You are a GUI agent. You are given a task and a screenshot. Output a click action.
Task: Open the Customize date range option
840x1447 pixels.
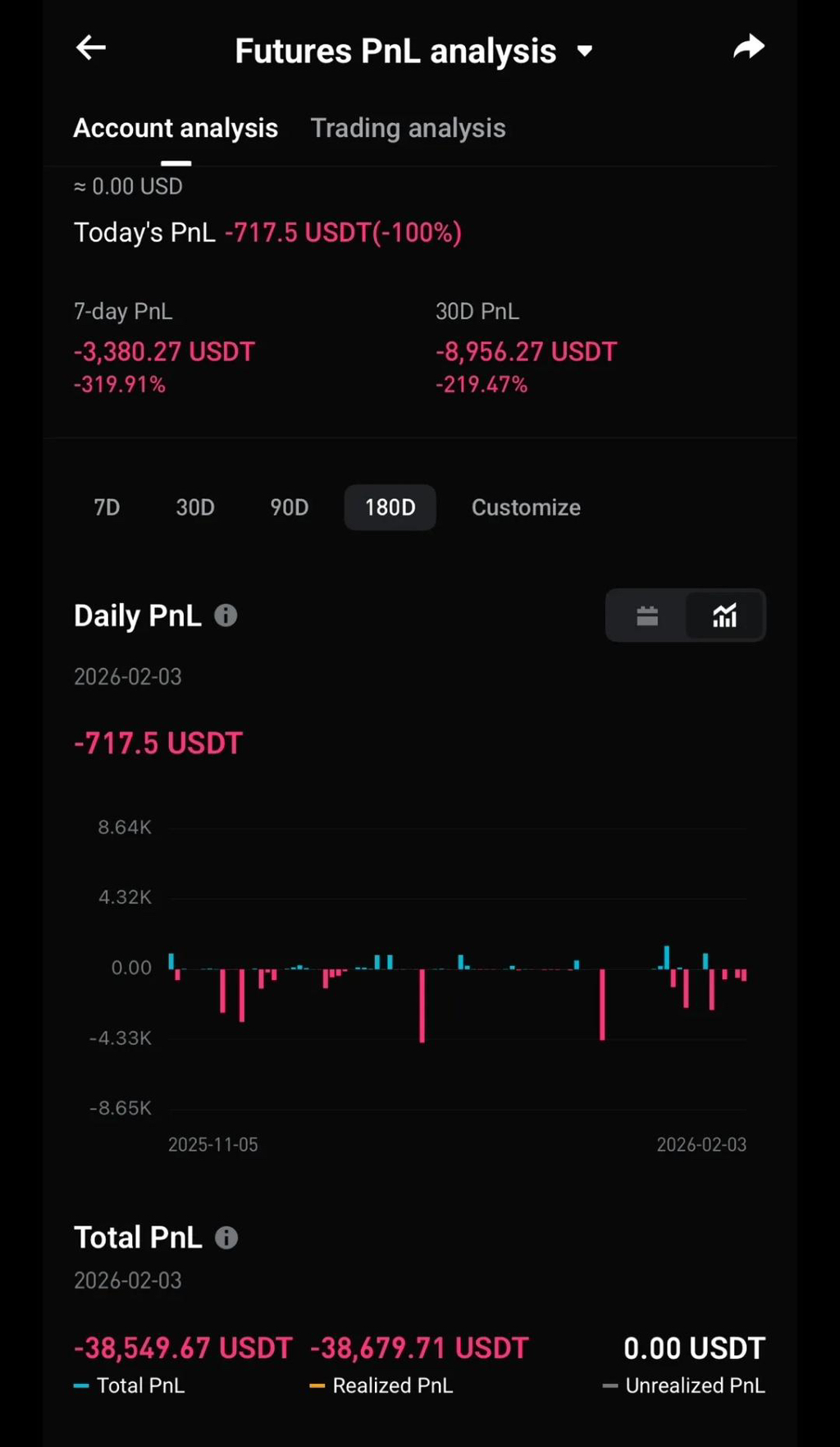[526, 507]
